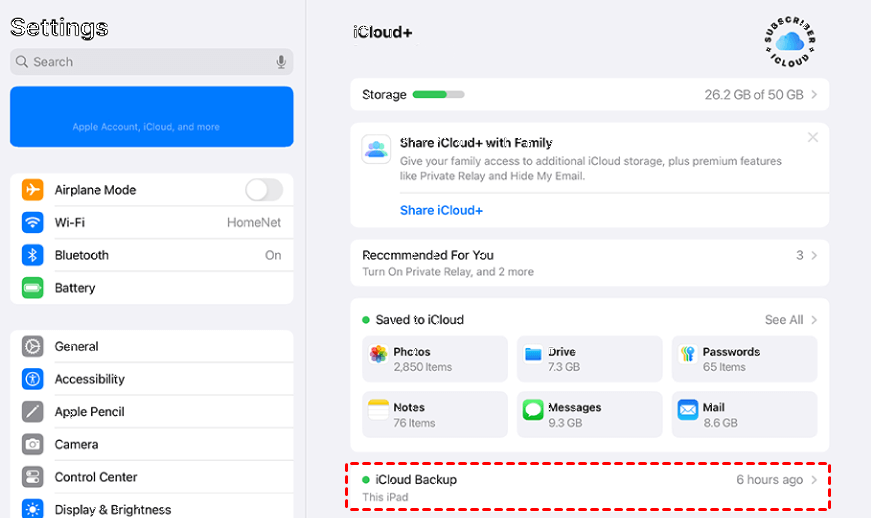871x518 pixels.
Task: Click the Apple Pencil icon
Action: 32,412
